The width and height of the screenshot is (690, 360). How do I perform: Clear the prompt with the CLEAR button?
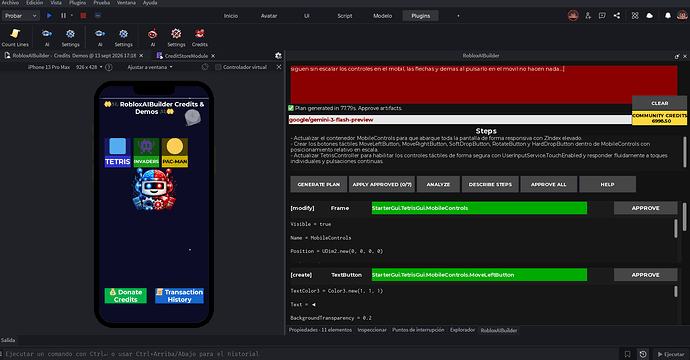tap(659, 103)
